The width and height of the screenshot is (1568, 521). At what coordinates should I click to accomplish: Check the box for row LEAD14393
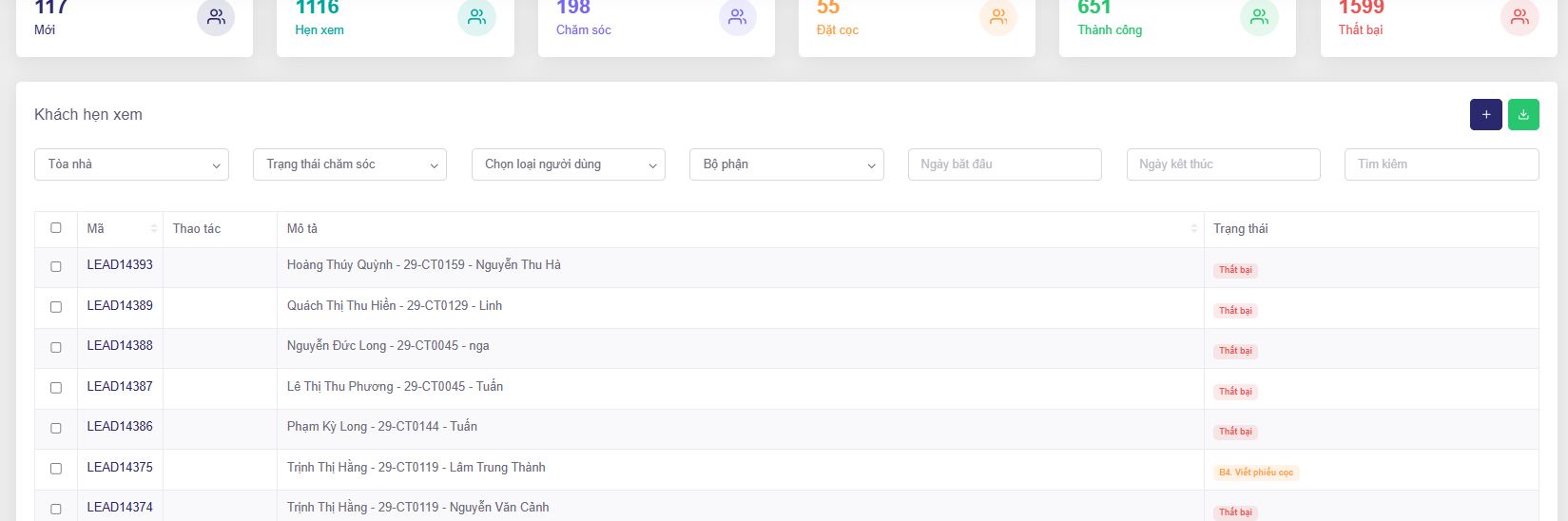(56, 267)
